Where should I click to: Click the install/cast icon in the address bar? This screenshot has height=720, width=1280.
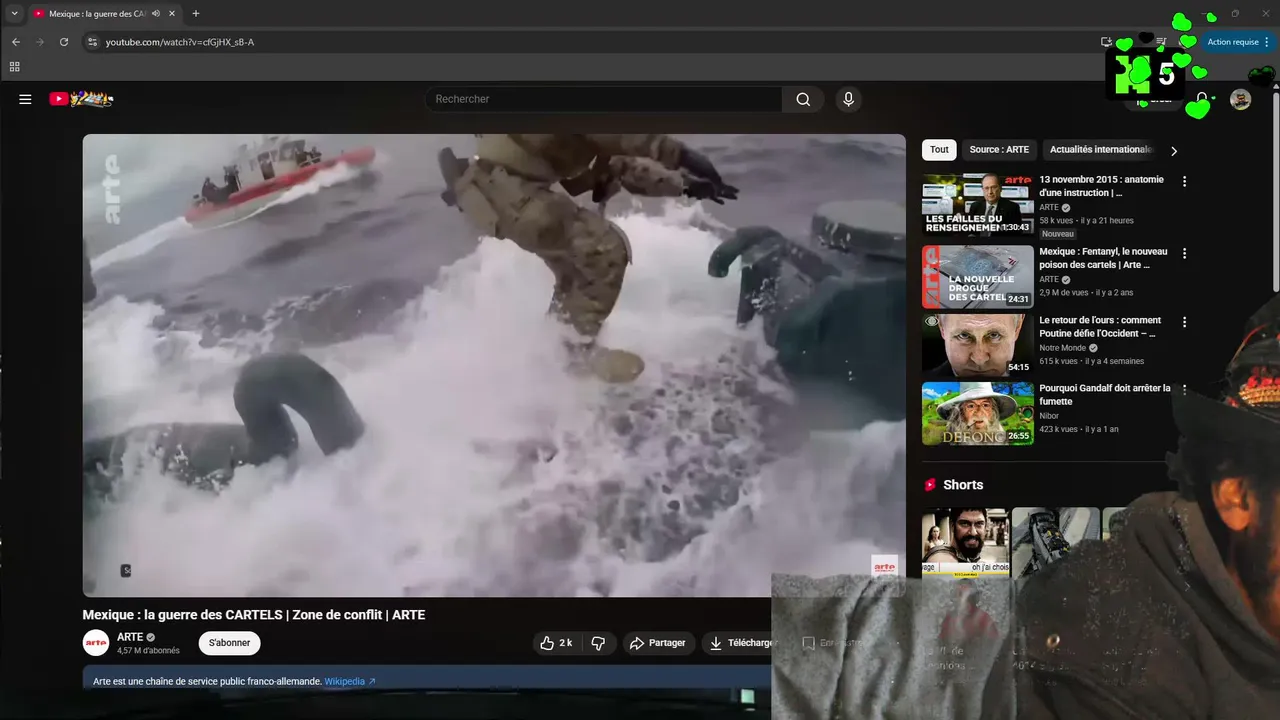1106,42
